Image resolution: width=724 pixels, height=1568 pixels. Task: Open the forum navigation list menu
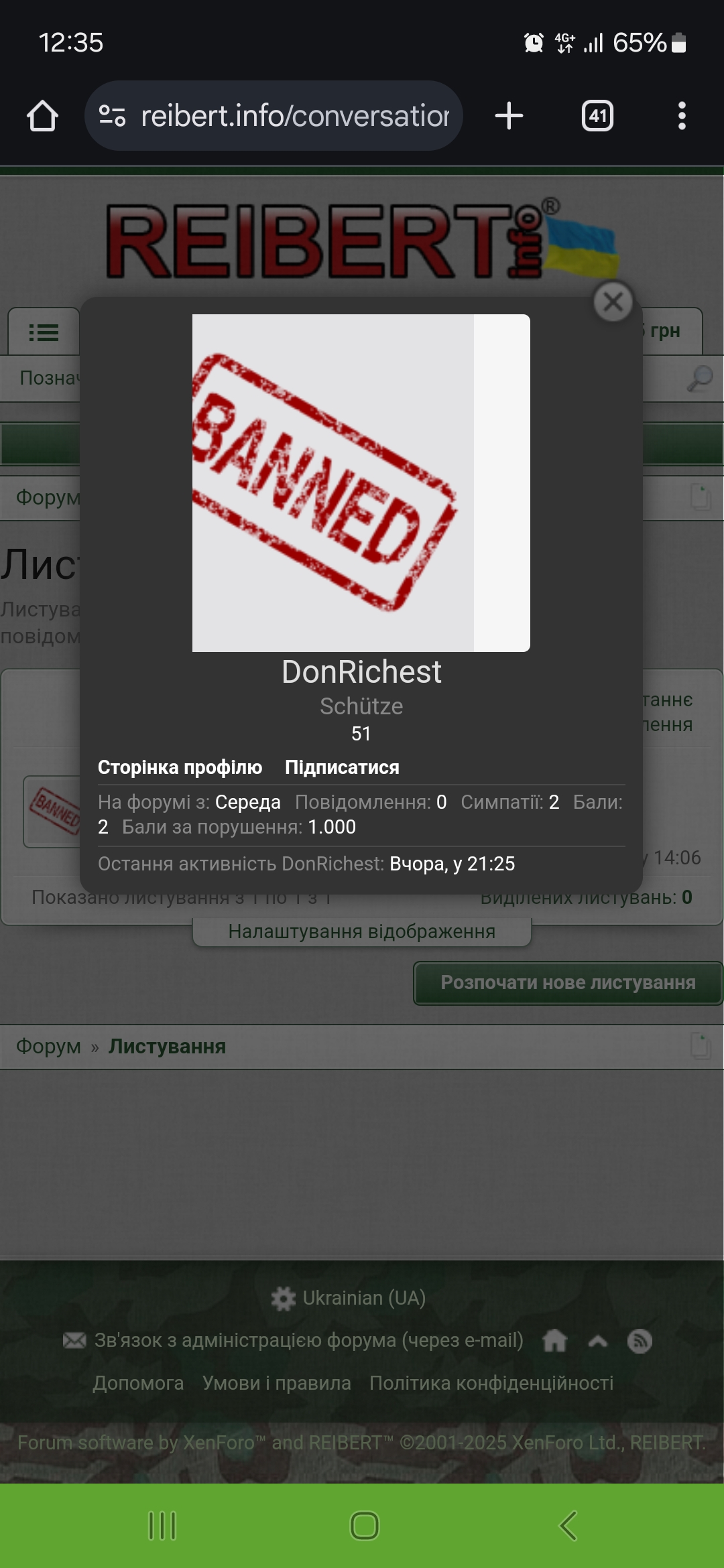[x=44, y=332]
